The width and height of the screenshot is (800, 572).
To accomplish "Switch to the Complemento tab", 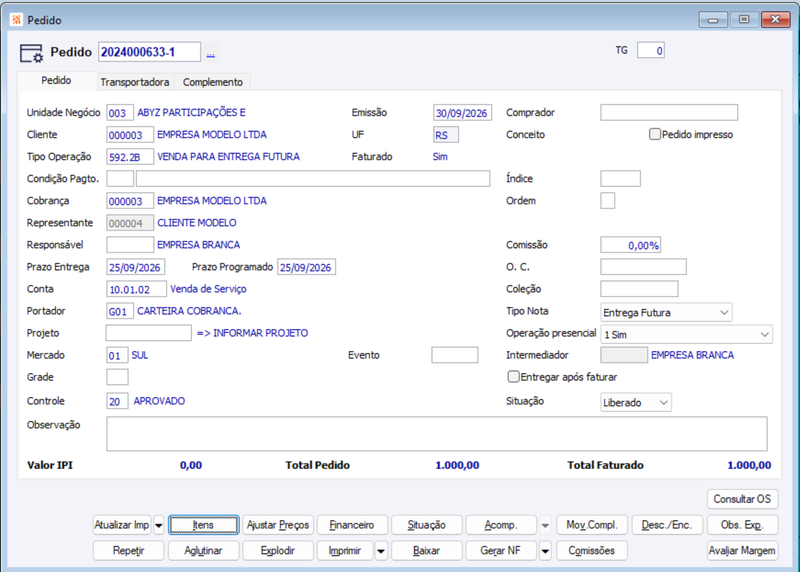I will point(213,82).
